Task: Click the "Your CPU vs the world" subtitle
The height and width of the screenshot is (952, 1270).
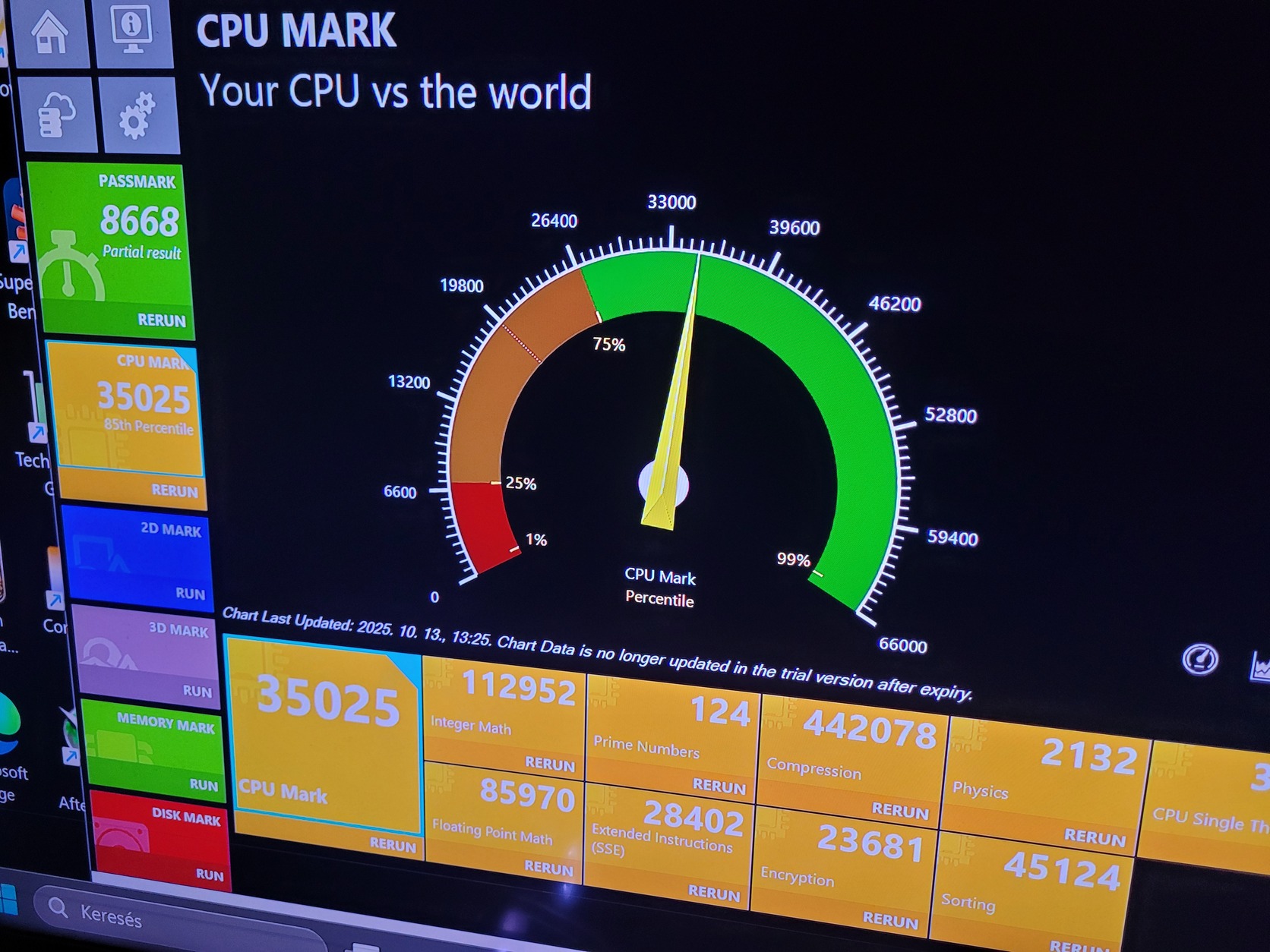Action: pyautogui.click(x=395, y=91)
